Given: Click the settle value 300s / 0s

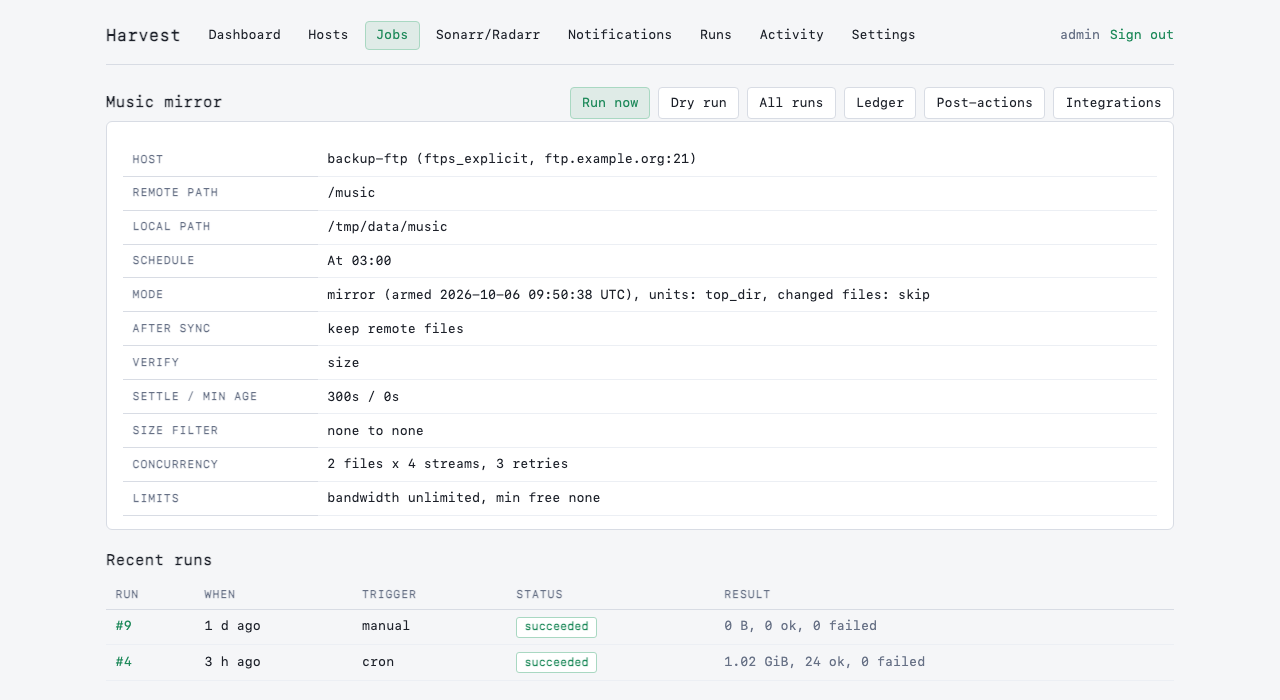Looking at the screenshot, I should point(363,397).
